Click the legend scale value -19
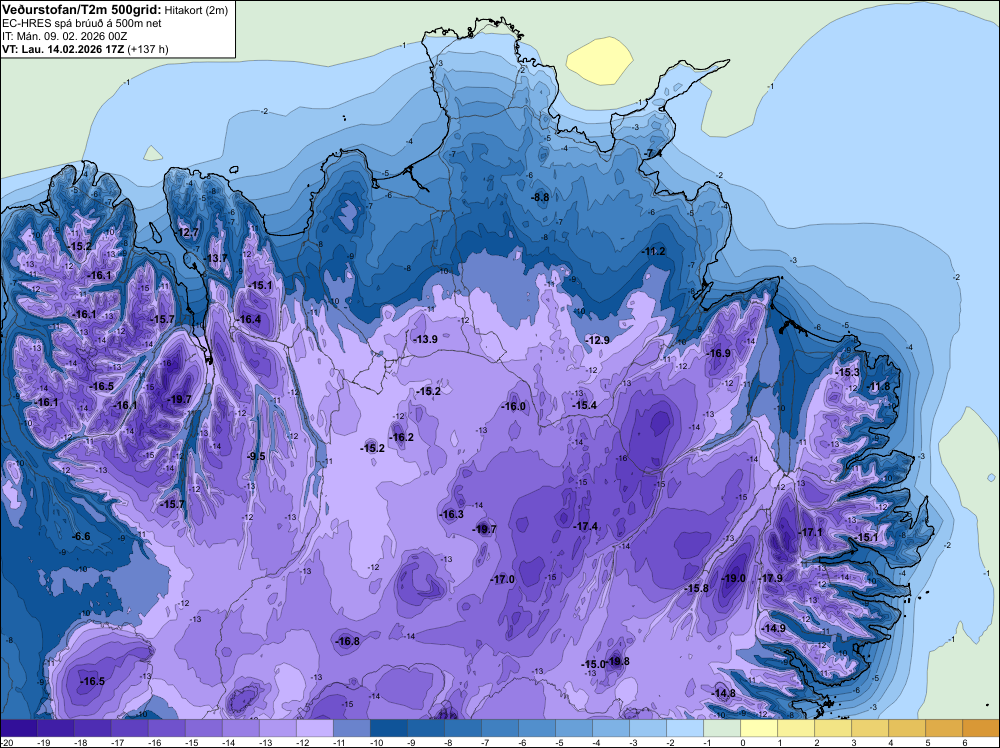Image resolution: width=1000 pixels, height=748 pixels. click(x=44, y=742)
